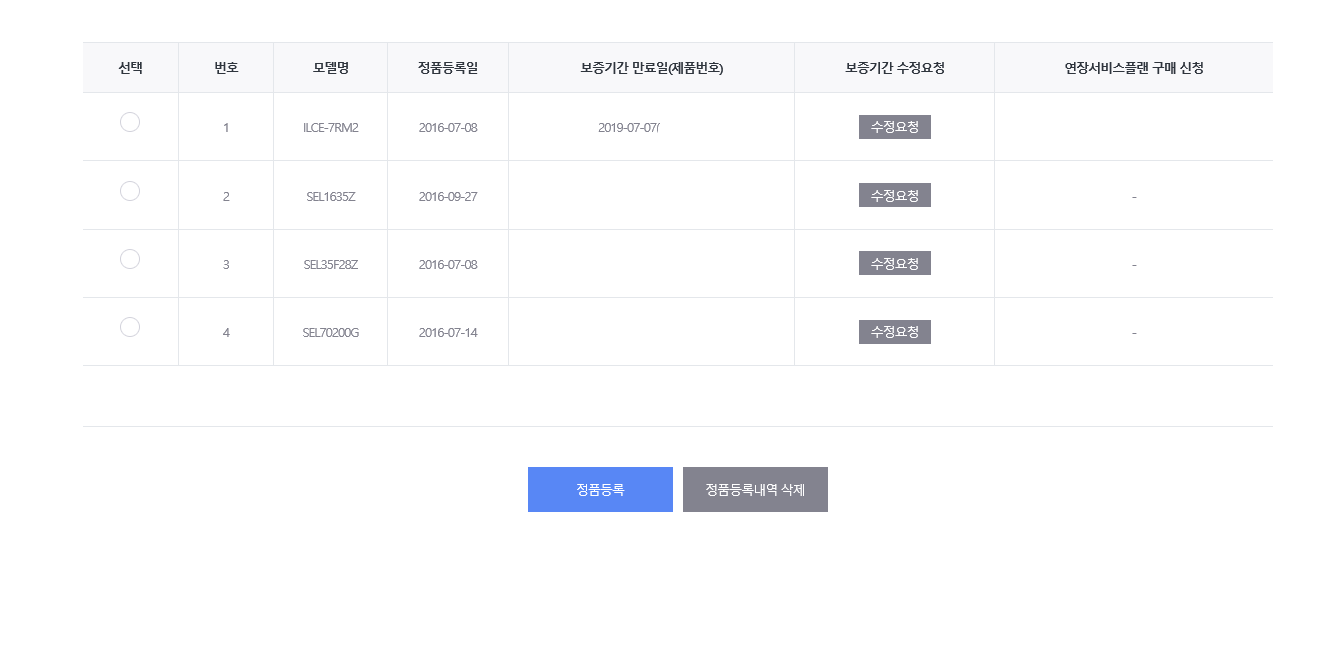Screen dimensions: 1334x648
Task: Click the 보증기간 수정요청 column header
Action: pyautogui.click(x=894, y=68)
